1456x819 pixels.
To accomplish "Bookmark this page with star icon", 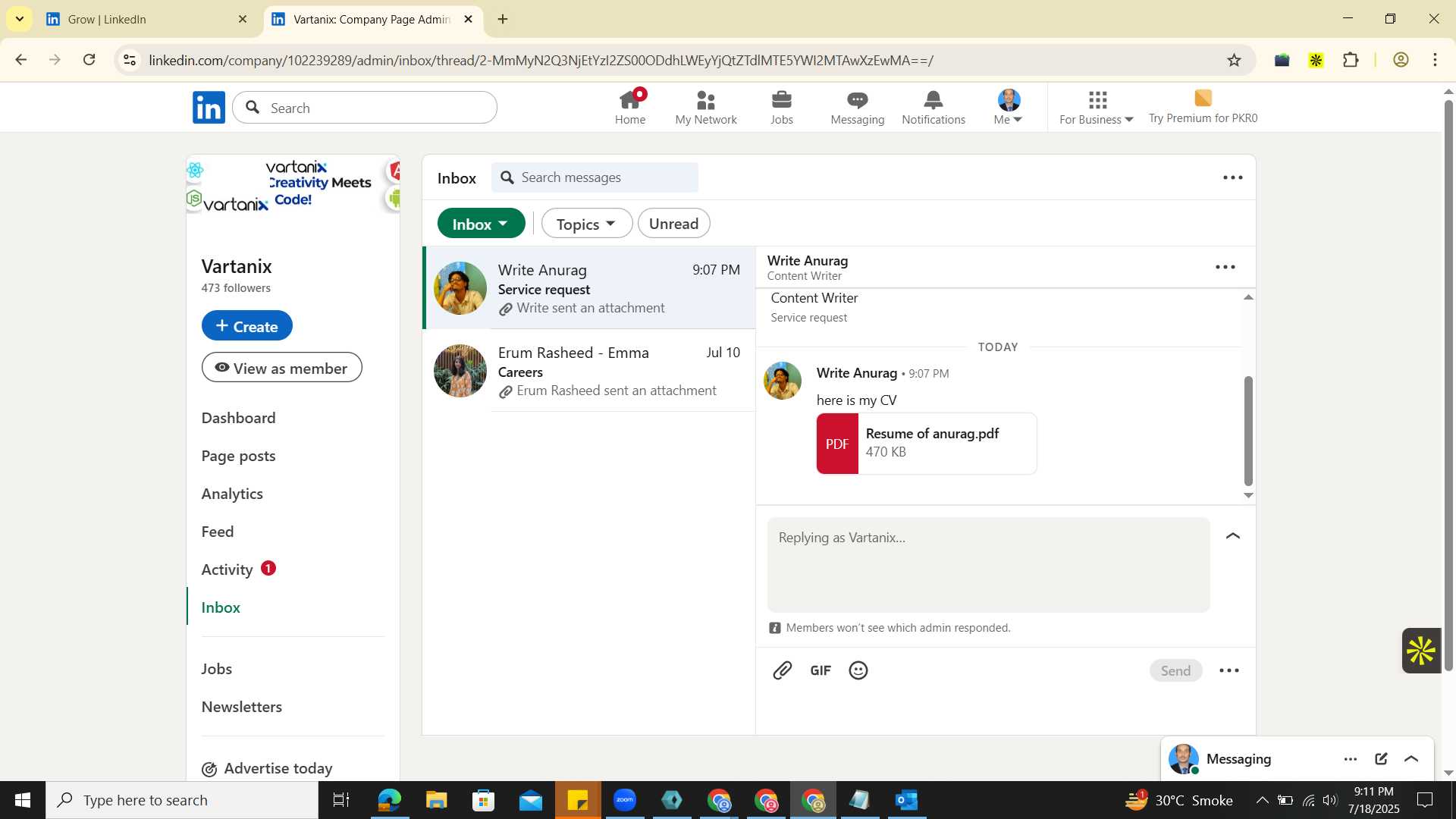I will 1235,60.
